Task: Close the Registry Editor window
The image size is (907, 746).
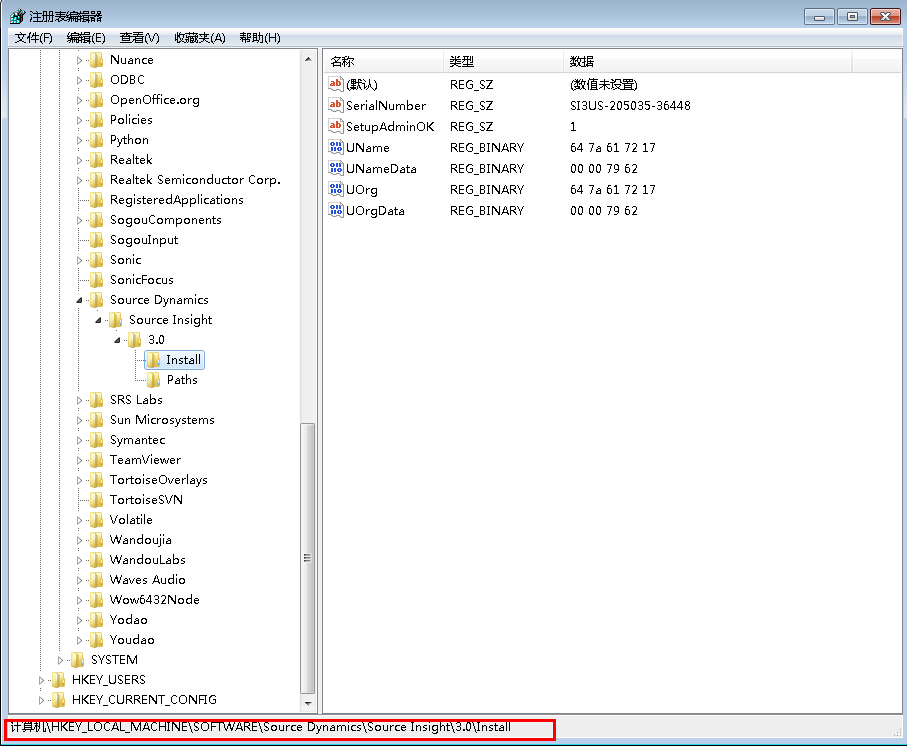Action: pyautogui.click(x=885, y=16)
